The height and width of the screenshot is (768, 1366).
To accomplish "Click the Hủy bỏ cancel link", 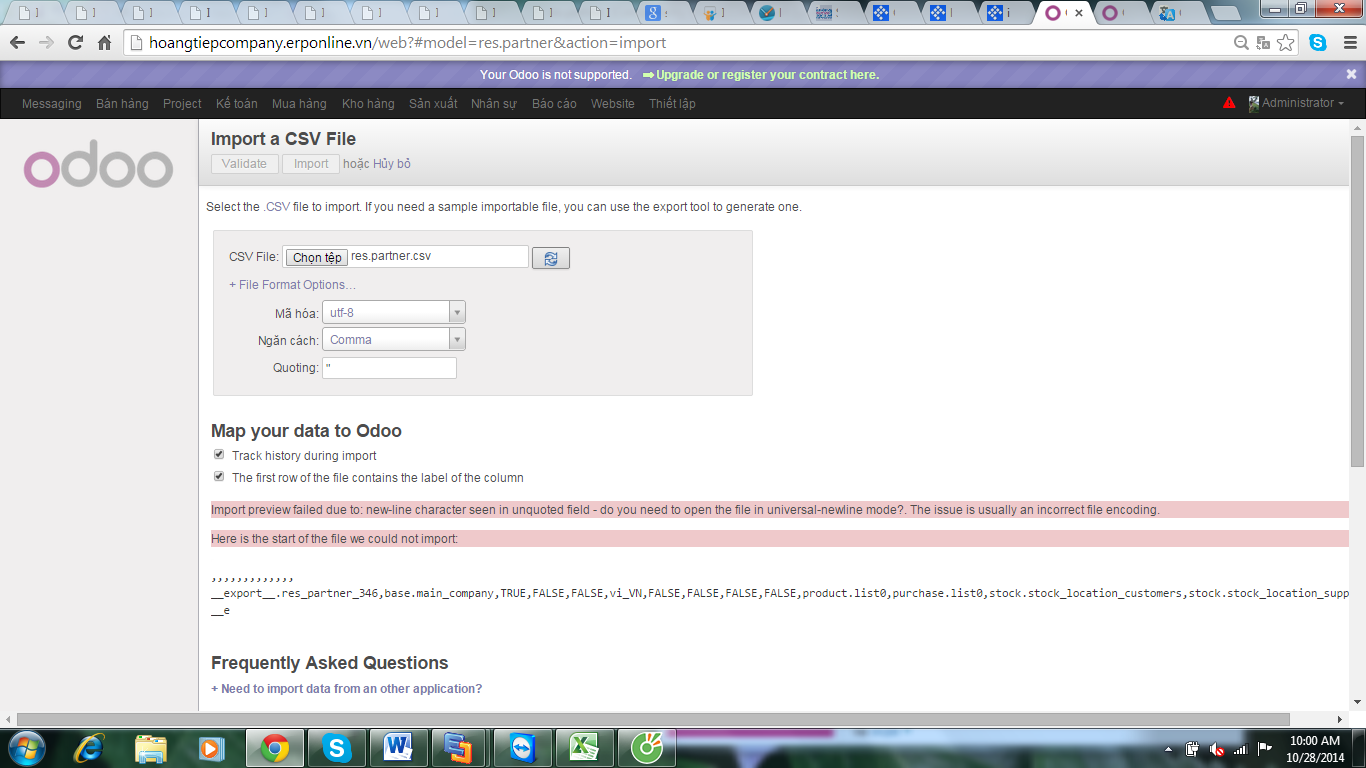I will pyautogui.click(x=392, y=164).
